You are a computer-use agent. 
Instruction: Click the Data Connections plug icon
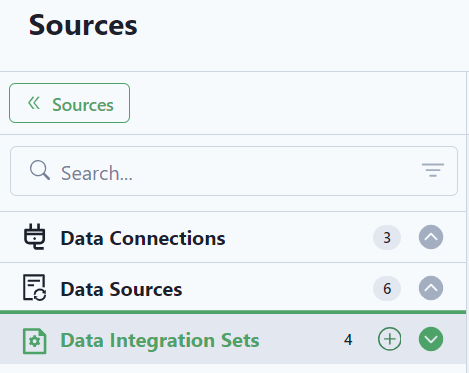[x=34, y=237]
